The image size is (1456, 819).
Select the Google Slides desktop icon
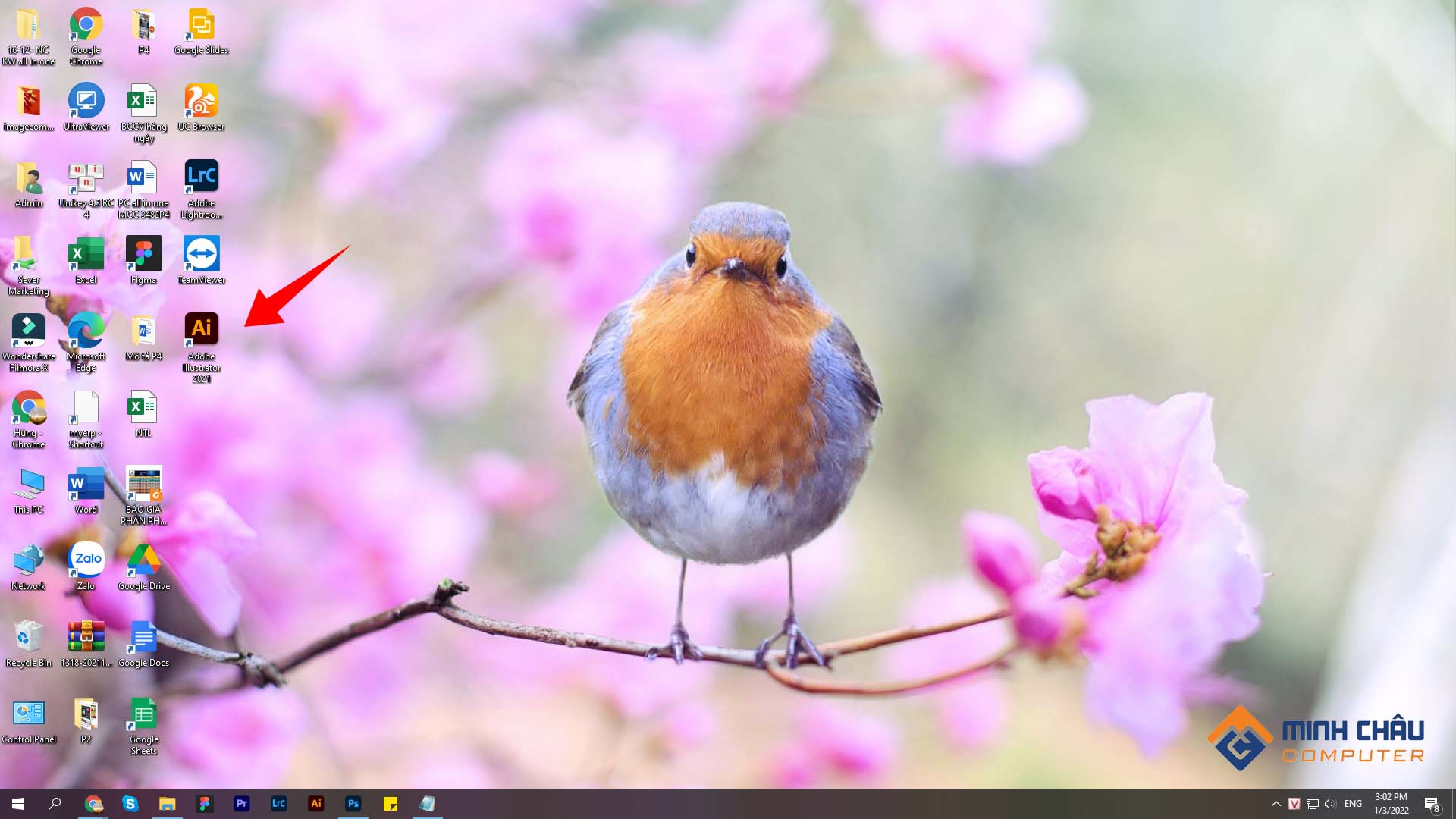[x=201, y=32]
